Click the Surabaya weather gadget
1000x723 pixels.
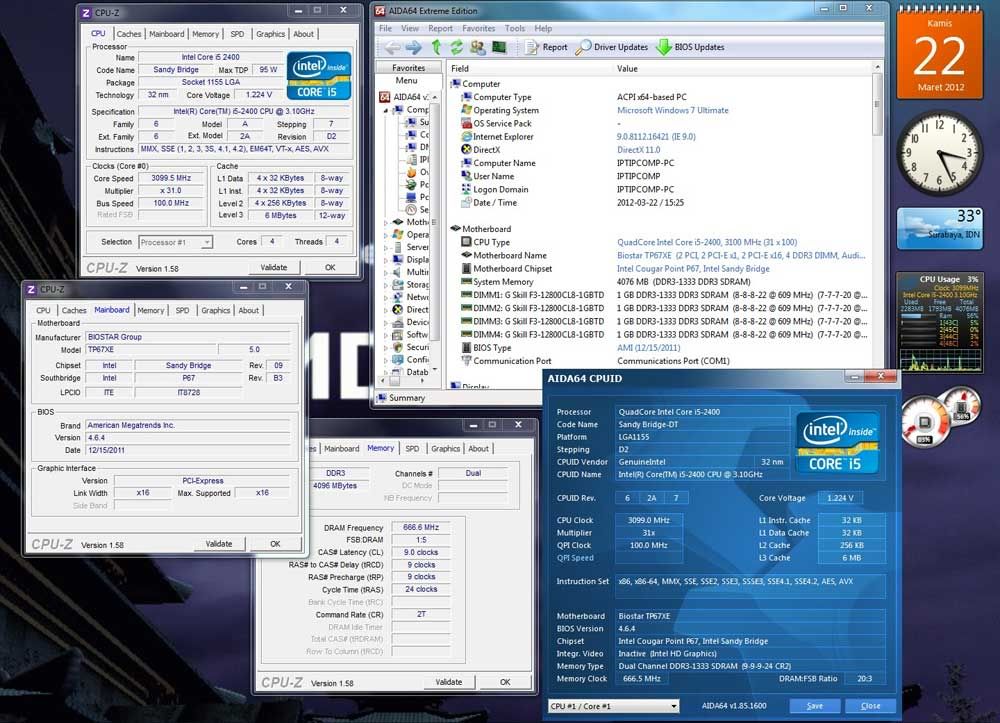point(939,228)
